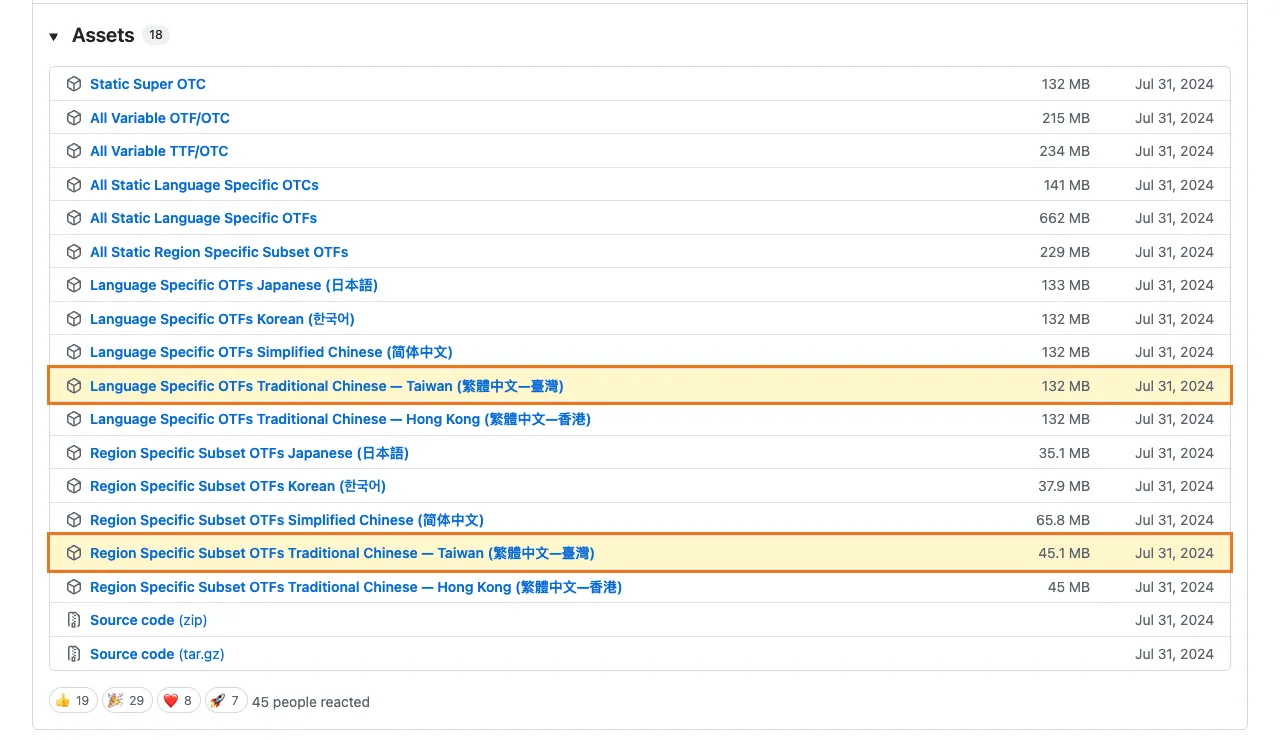The height and width of the screenshot is (740, 1280).
Task: Click package icon for All Static Region Specific Subset OTFs
Action: [74, 252]
